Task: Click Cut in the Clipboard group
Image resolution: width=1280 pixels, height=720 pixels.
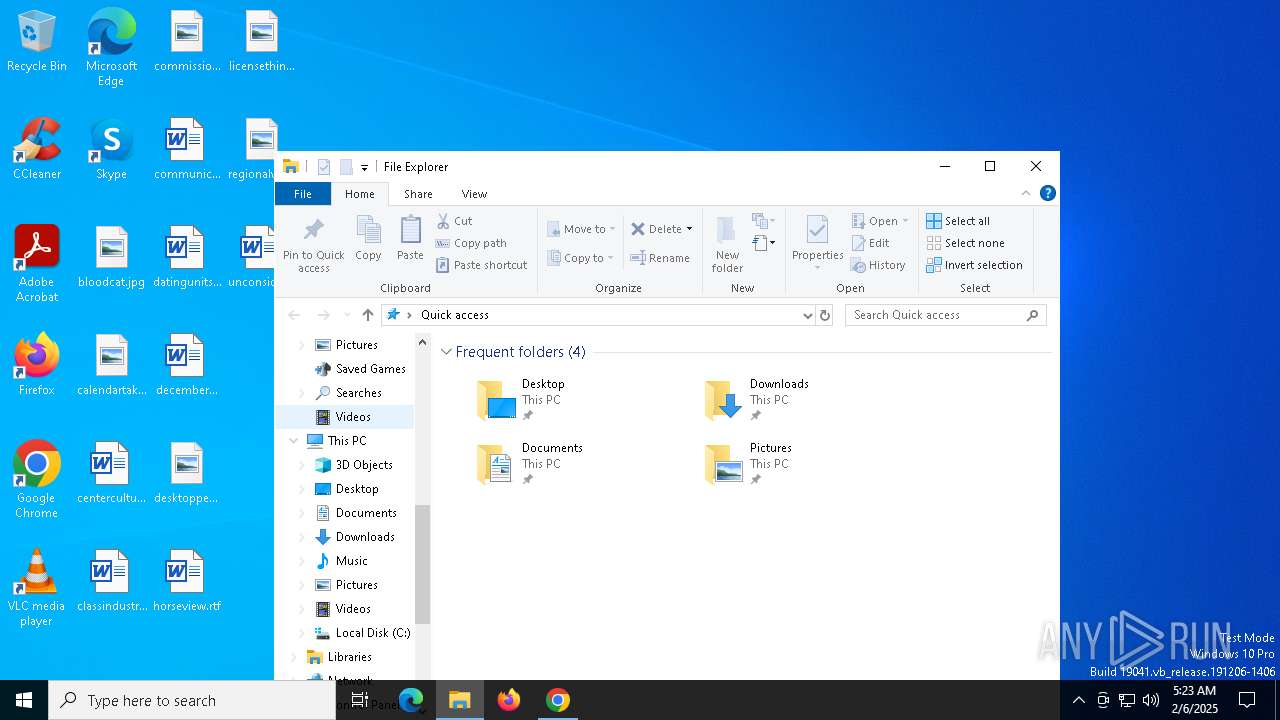Action: click(x=455, y=221)
